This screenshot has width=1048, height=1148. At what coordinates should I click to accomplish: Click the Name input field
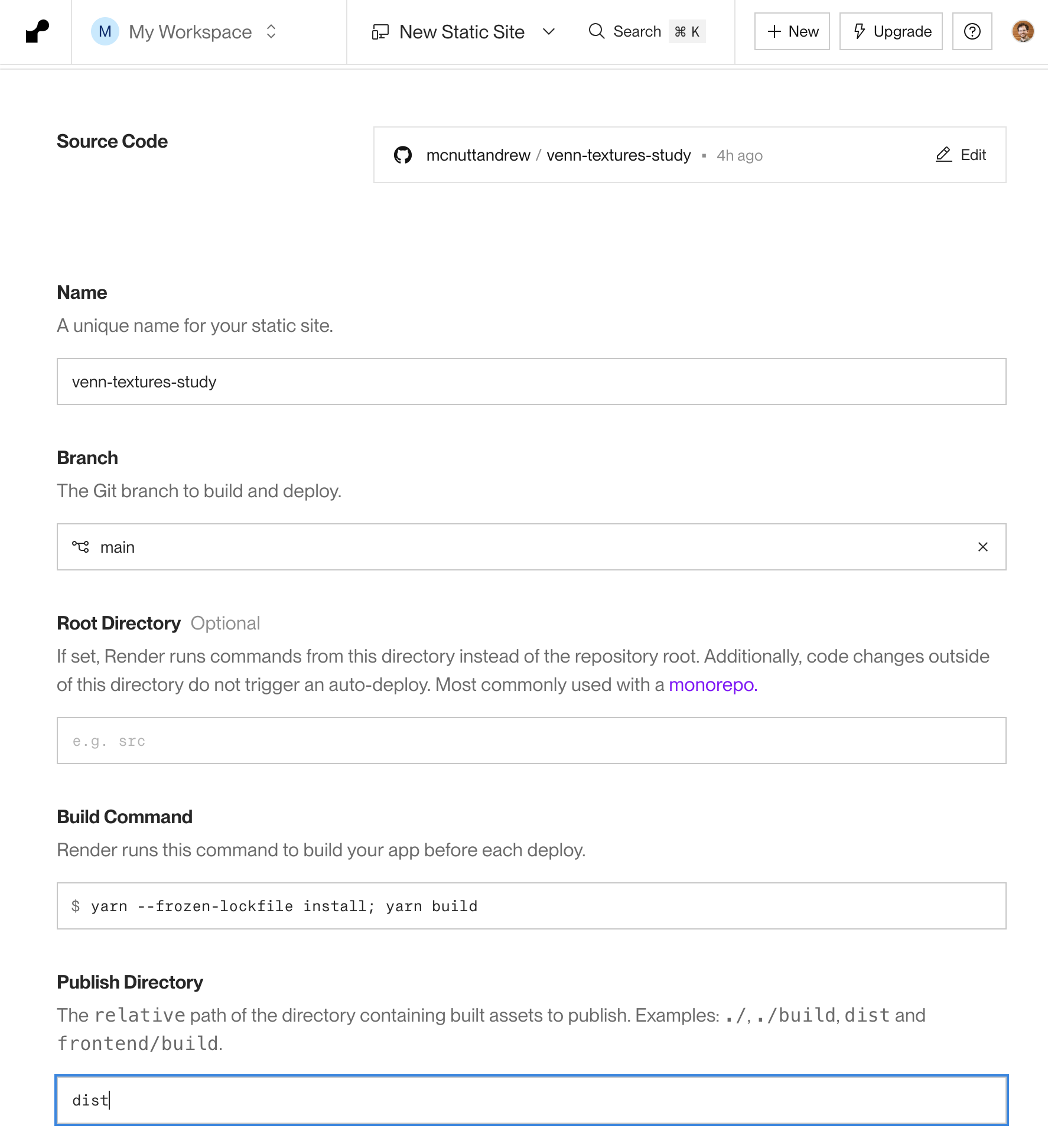tap(531, 381)
